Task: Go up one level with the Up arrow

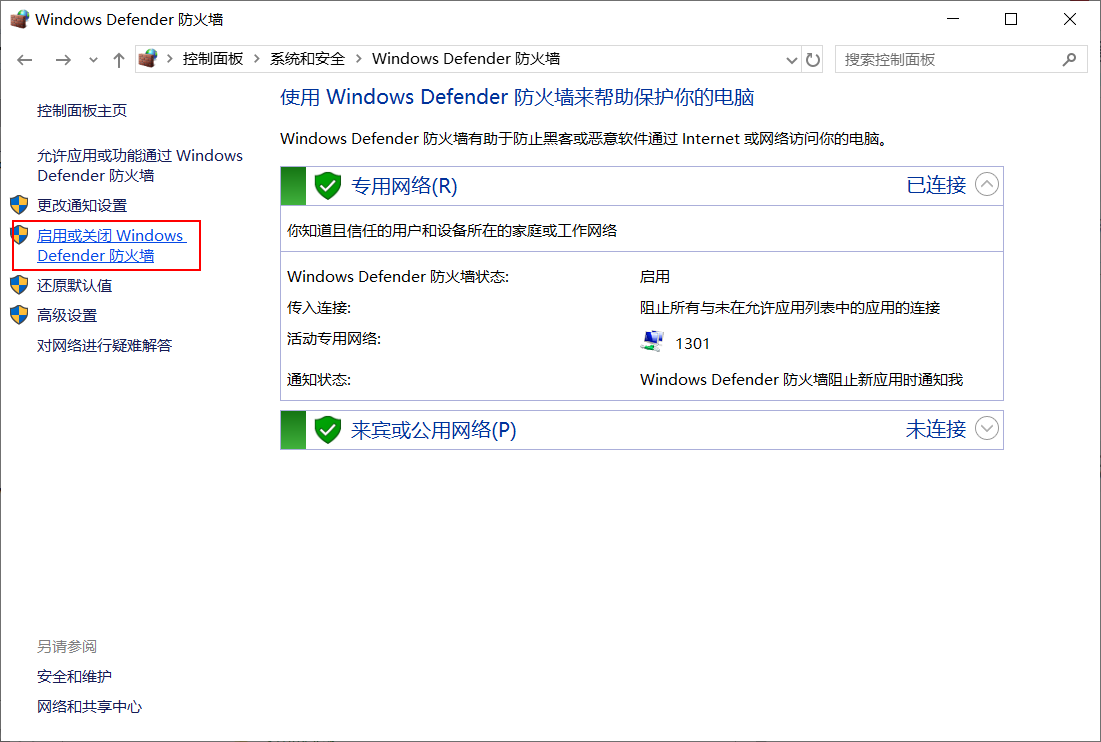Action: (119, 60)
